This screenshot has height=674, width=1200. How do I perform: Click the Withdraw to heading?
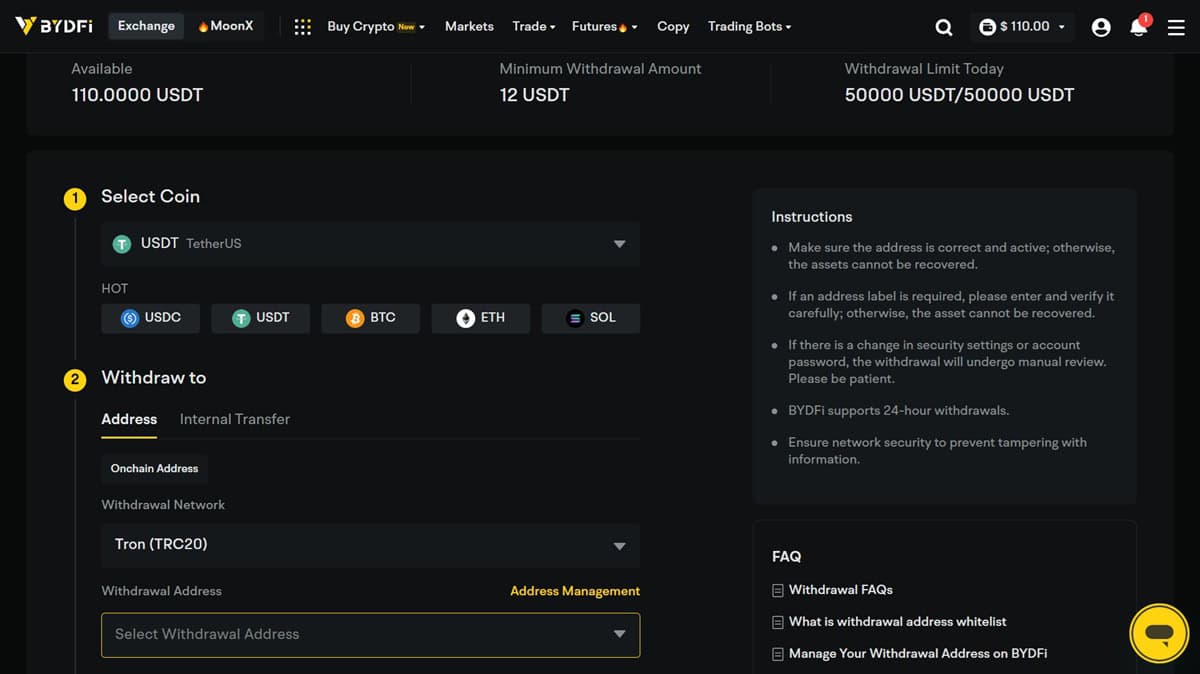(x=154, y=378)
